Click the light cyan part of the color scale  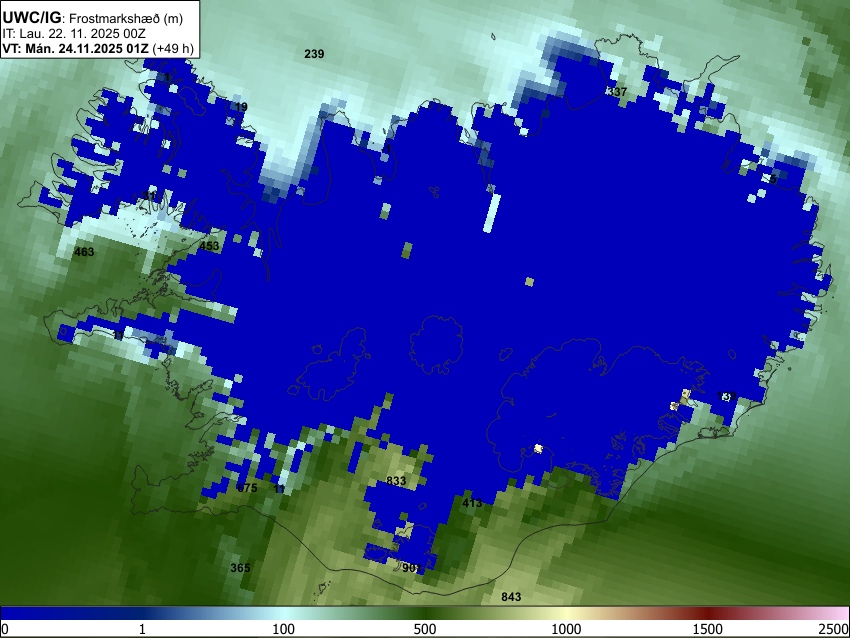click(287, 613)
